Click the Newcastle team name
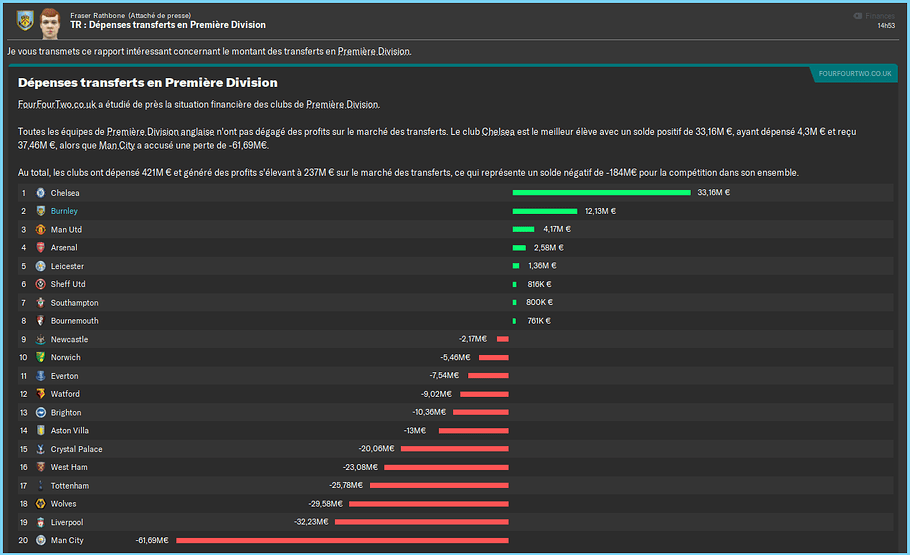The height and width of the screenshot is (555, 910). 69,339
